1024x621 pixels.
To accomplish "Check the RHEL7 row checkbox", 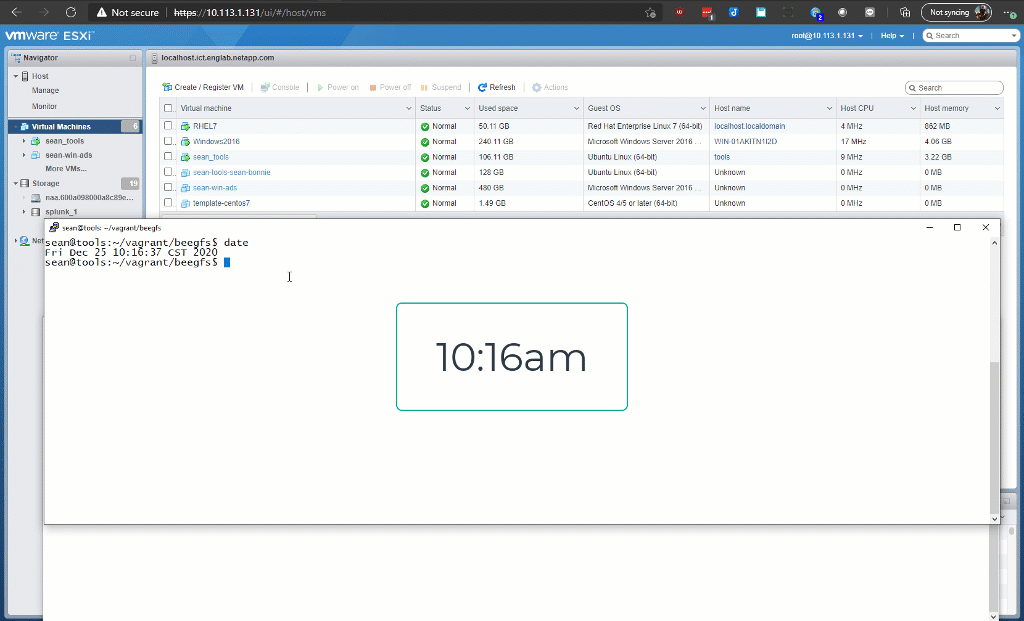I will point(168,125).
